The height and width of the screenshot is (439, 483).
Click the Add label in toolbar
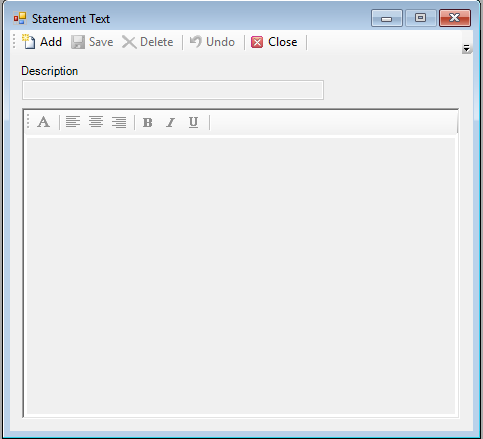click(x=51, y=42)
